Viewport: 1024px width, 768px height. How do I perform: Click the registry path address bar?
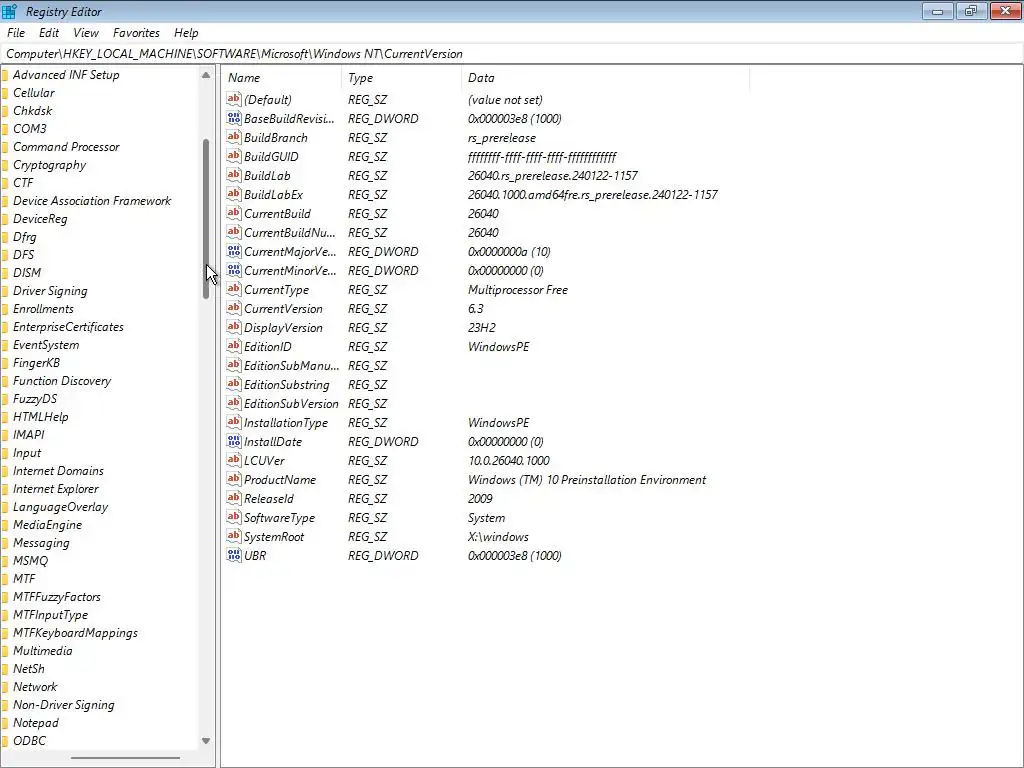(x=512, y=54)
